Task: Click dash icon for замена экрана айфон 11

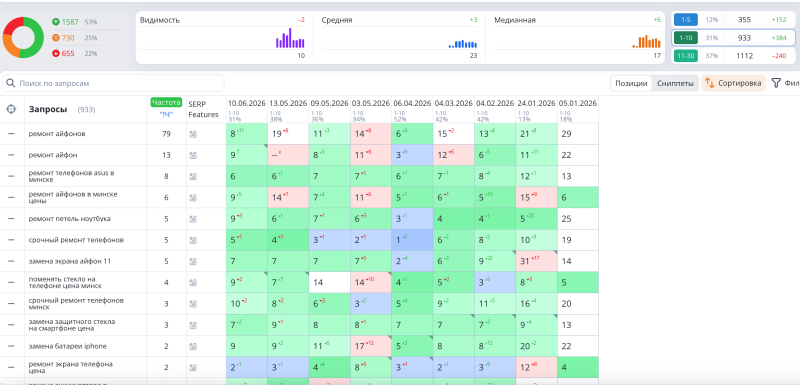Action: click(11, 261)
